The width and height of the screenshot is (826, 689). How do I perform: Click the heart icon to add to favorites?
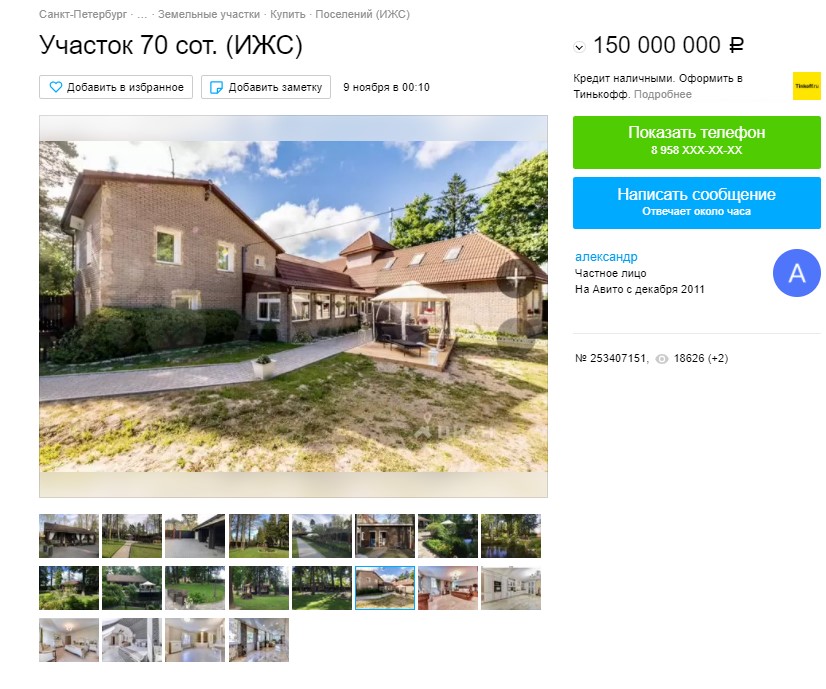point(55,87)
